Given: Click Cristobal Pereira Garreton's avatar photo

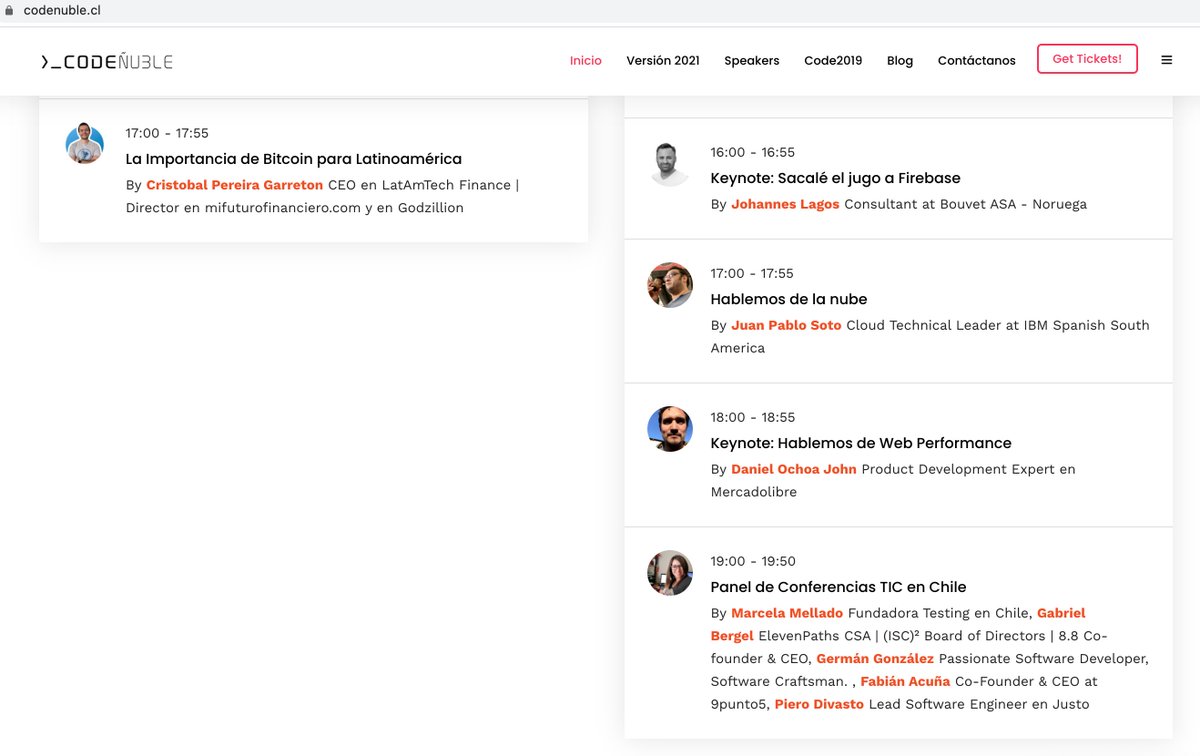Looking at the screenshot, I should point(84,144).
